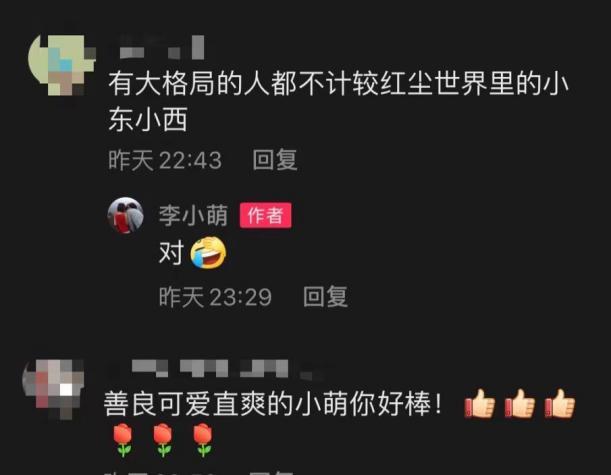The image size is (611, 475).
Task: Reply to 李小萌's 23:29 comment
Action: [x=326, y=297]
